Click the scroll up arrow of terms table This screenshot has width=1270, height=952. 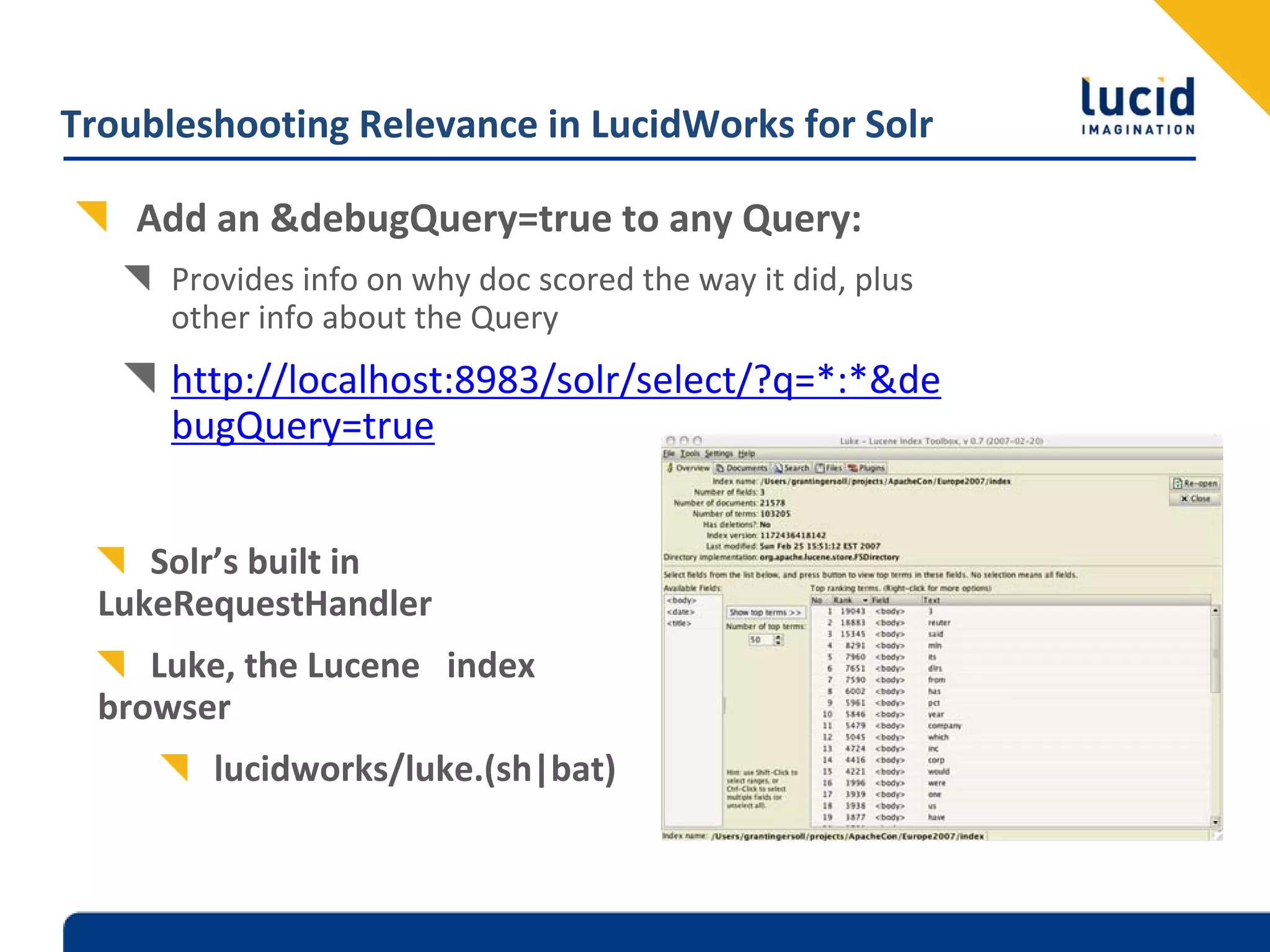[x=1215, y=610]
